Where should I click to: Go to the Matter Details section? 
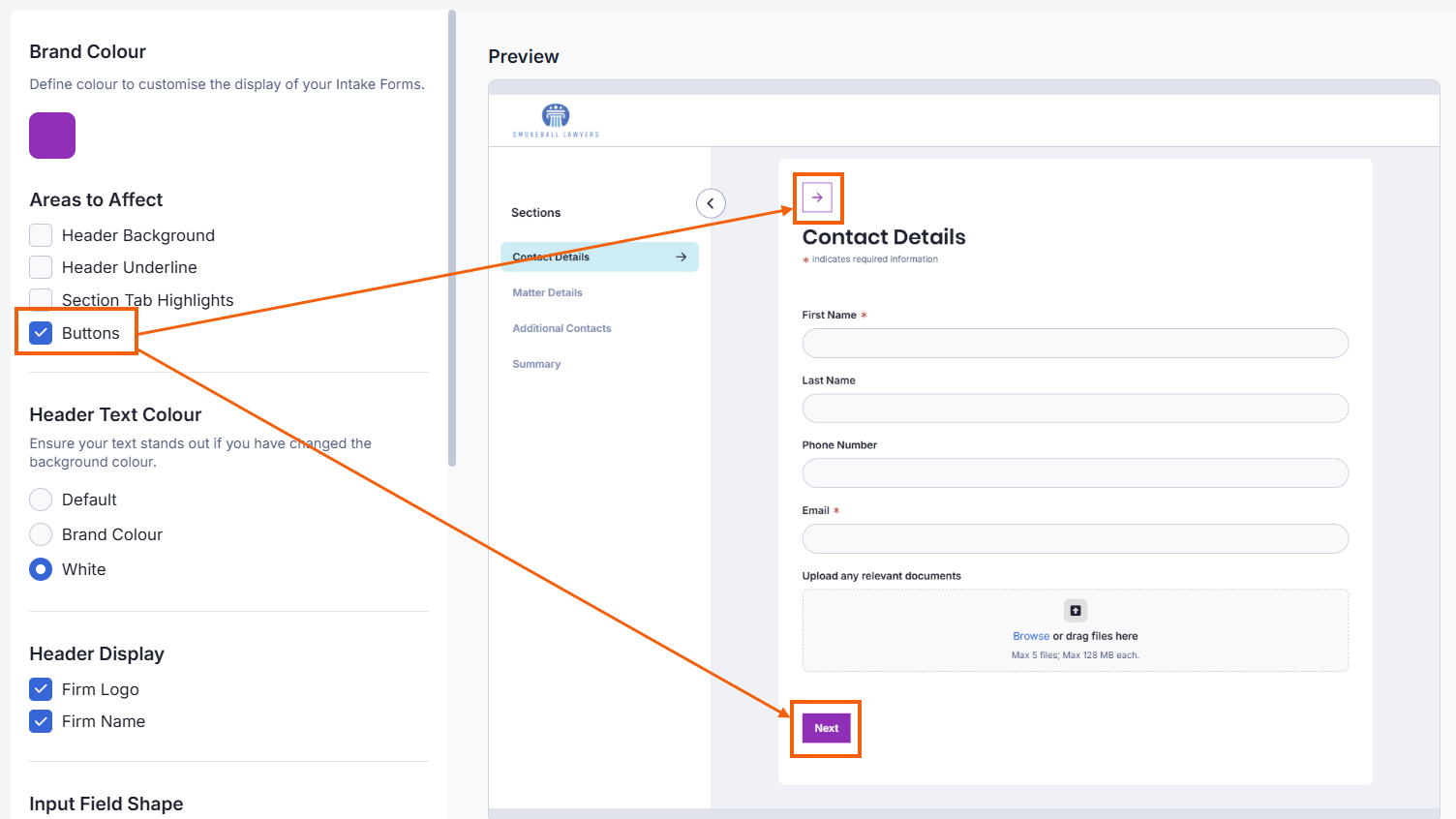click(x=548, y=292)
